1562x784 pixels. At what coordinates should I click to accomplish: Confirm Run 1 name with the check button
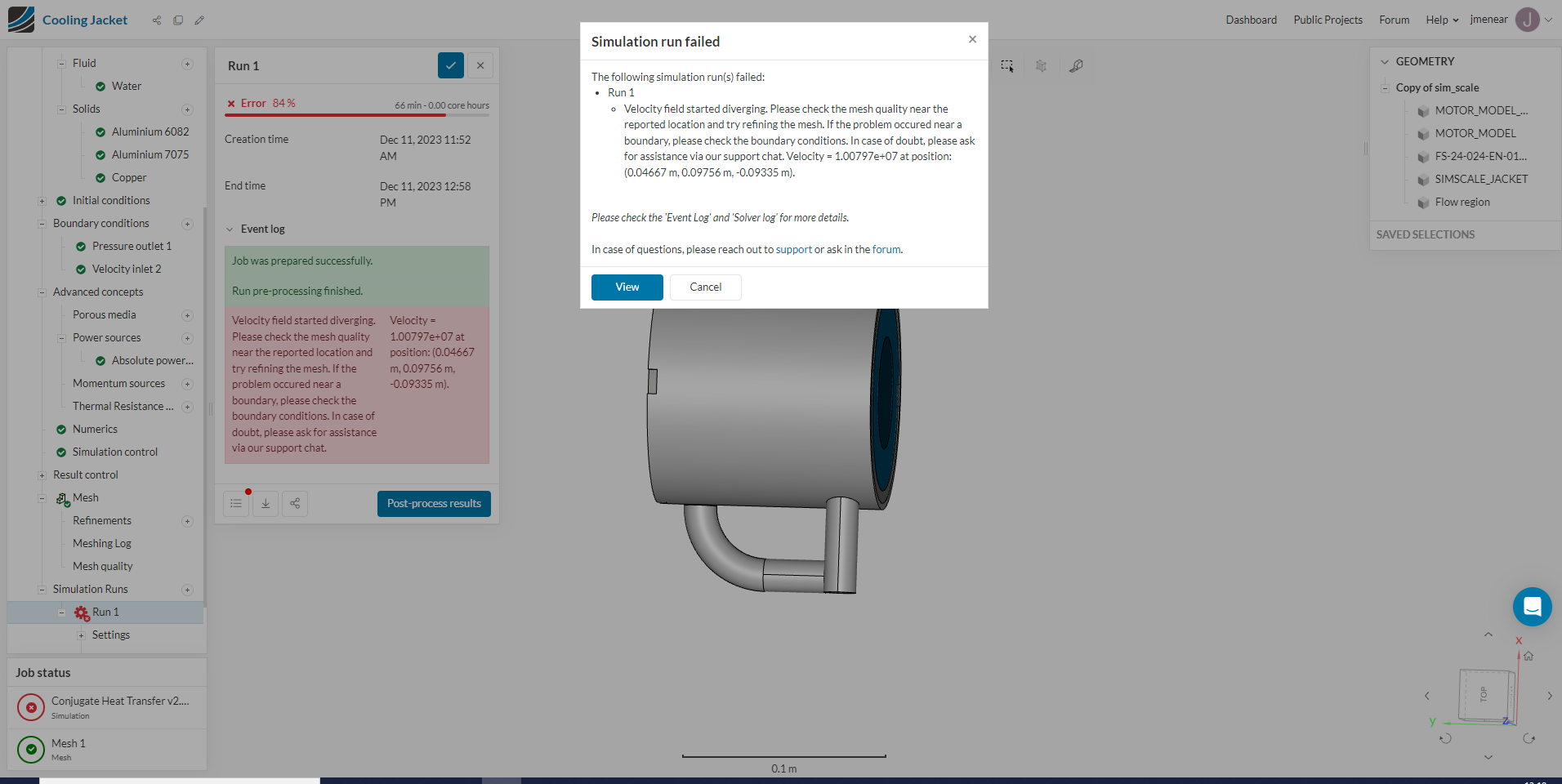click(450, 65)
